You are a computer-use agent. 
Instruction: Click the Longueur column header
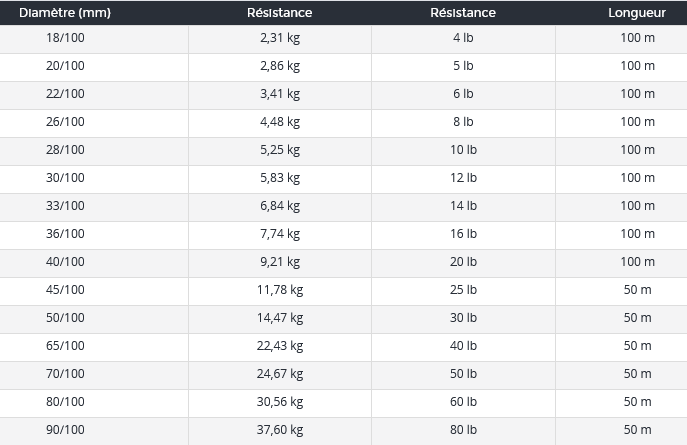pyautogui.click(x=637, y=13)
